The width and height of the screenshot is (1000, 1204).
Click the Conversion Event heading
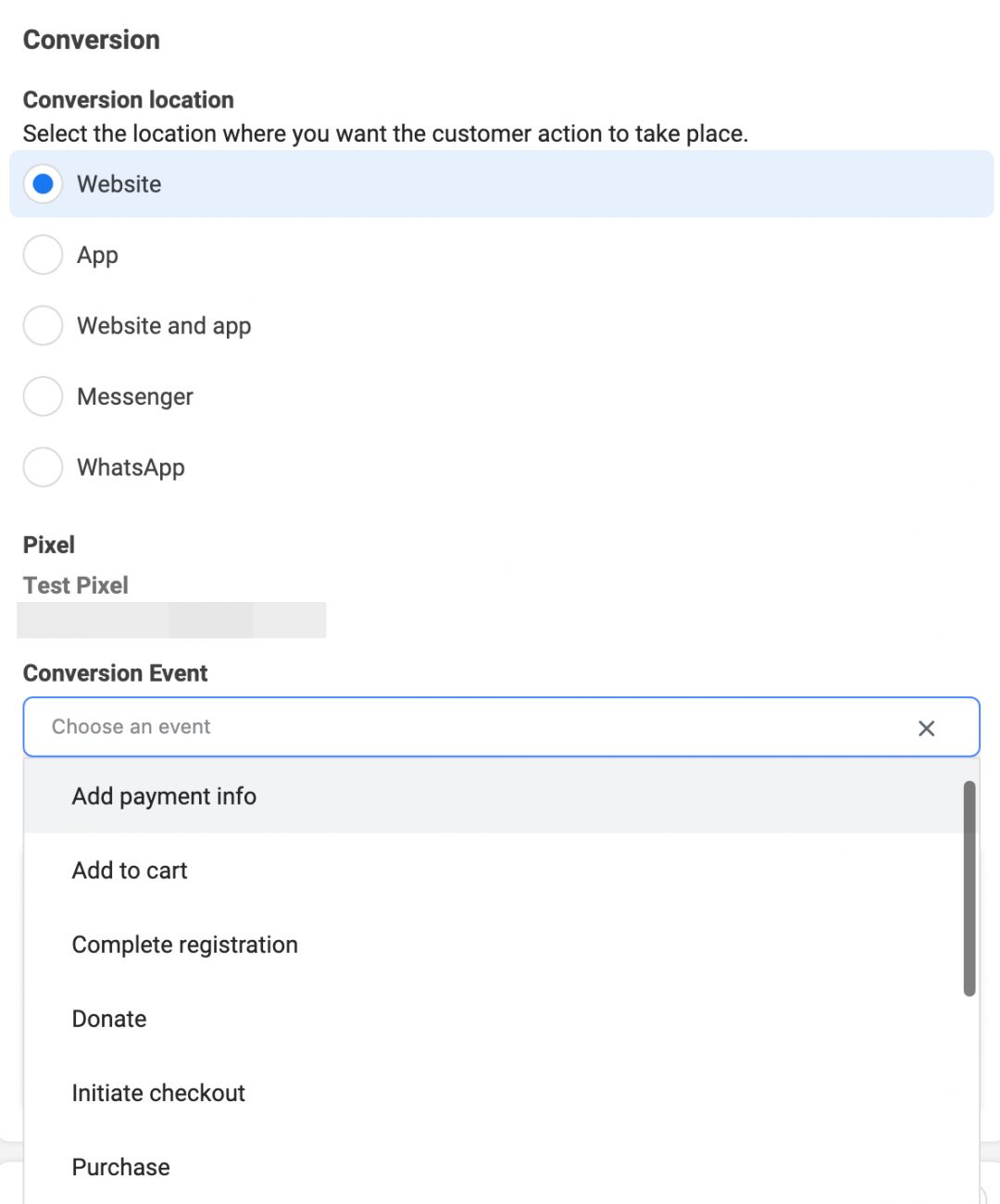[x=115, y=673]
